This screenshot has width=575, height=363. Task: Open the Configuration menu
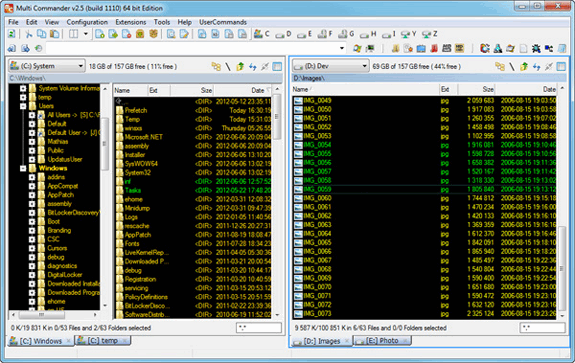click(x=87, y=22)
